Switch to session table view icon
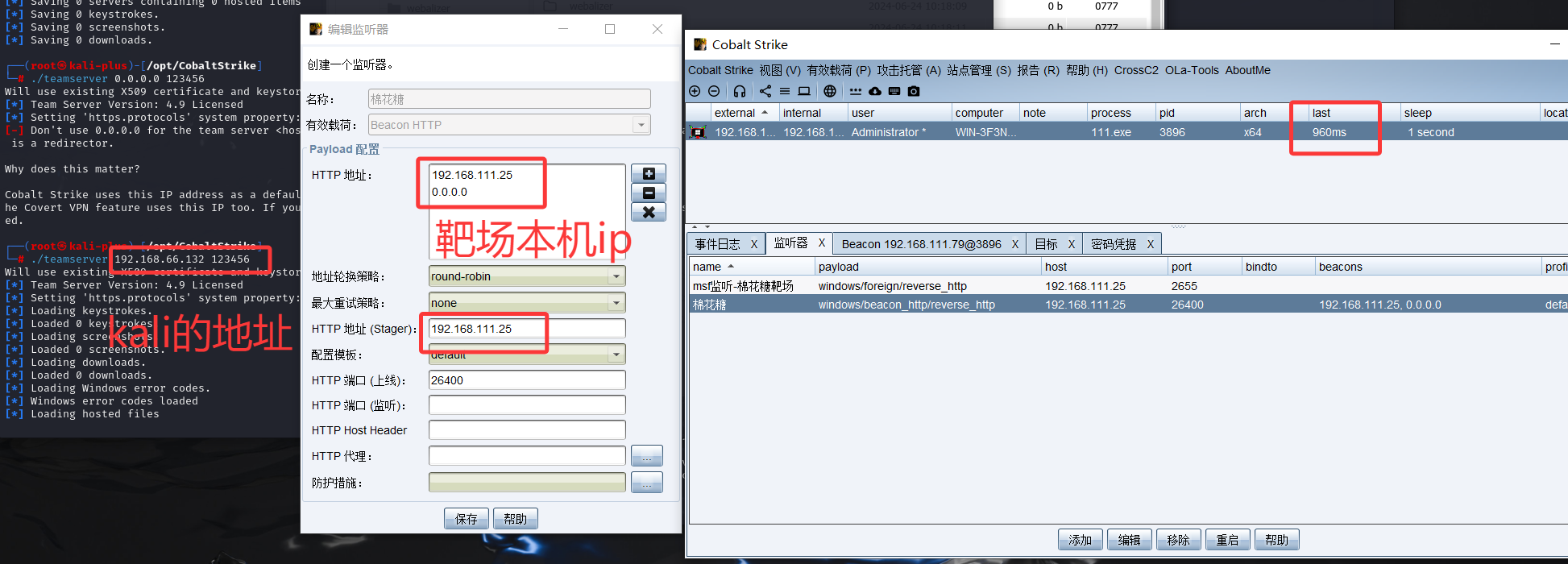The image size is (1568, 564). pos(784,91)
